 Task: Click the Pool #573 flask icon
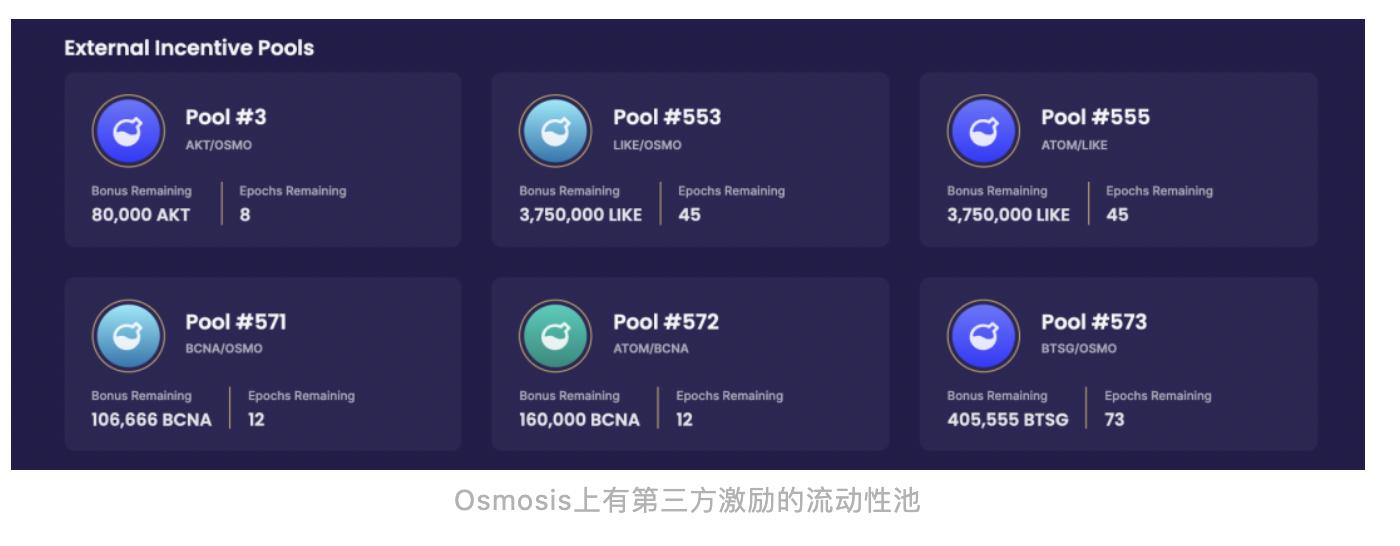pyautogui.click(x=984, y=336)
